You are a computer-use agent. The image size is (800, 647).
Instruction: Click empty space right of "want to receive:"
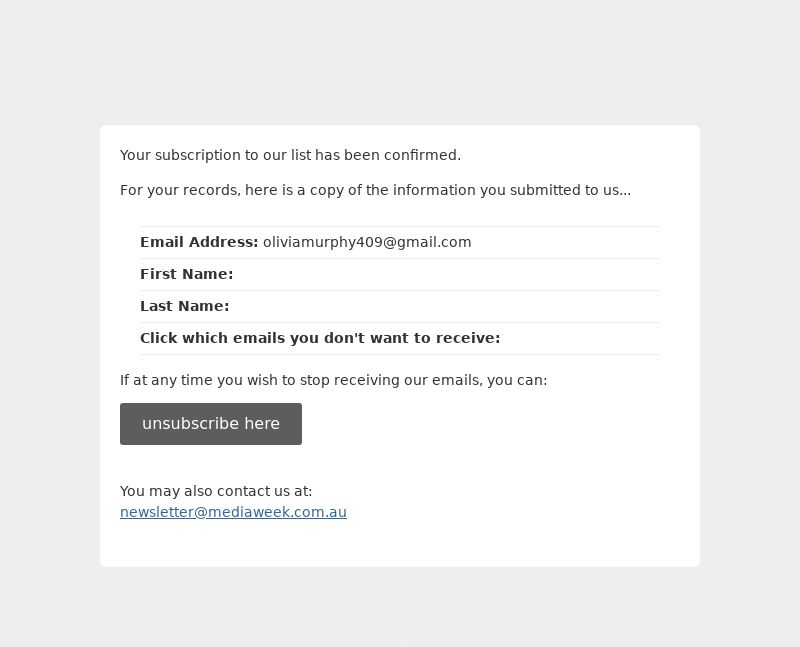(x=581, y=338)
